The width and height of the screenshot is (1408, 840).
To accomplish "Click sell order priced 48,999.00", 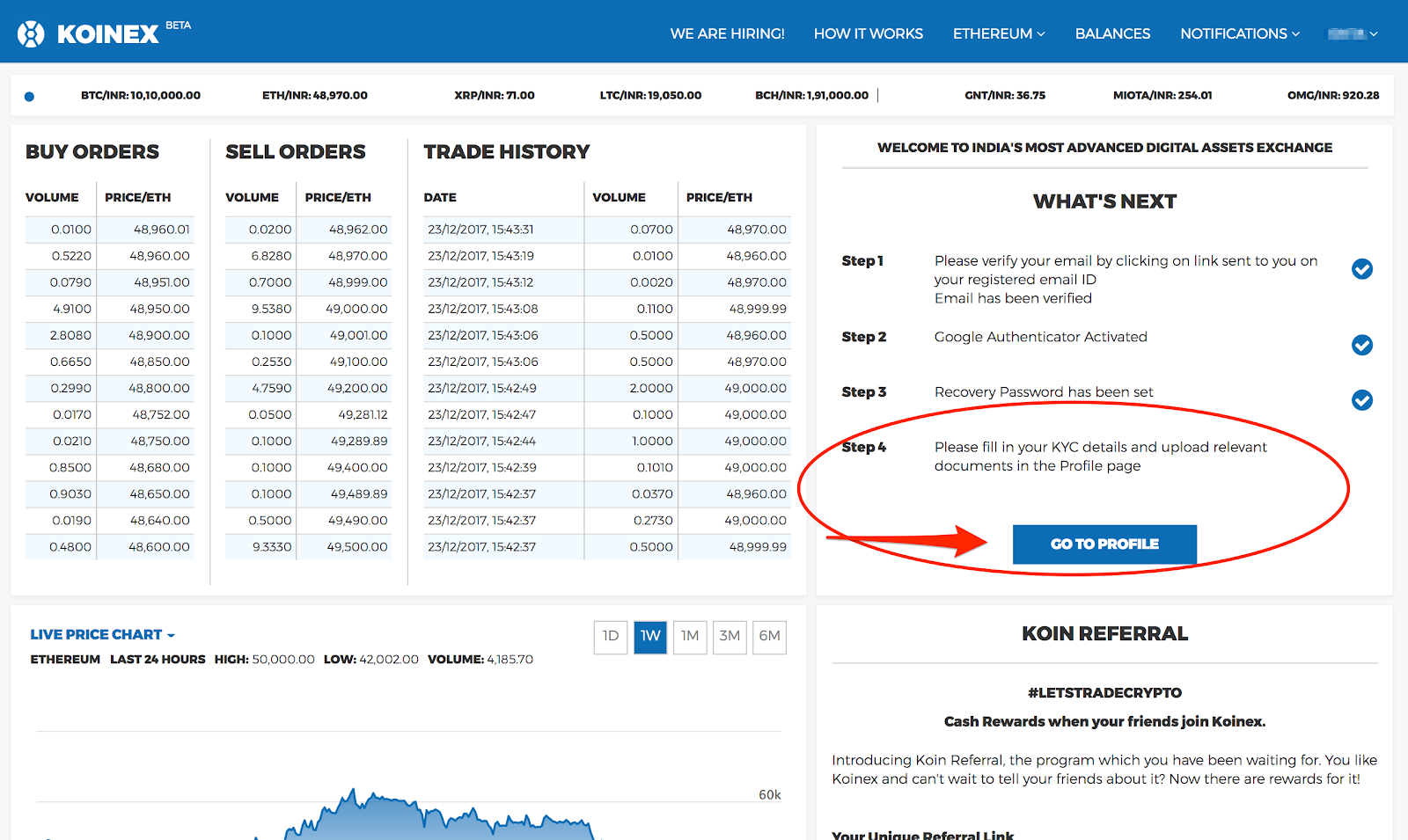I will (x=358, y=282).
